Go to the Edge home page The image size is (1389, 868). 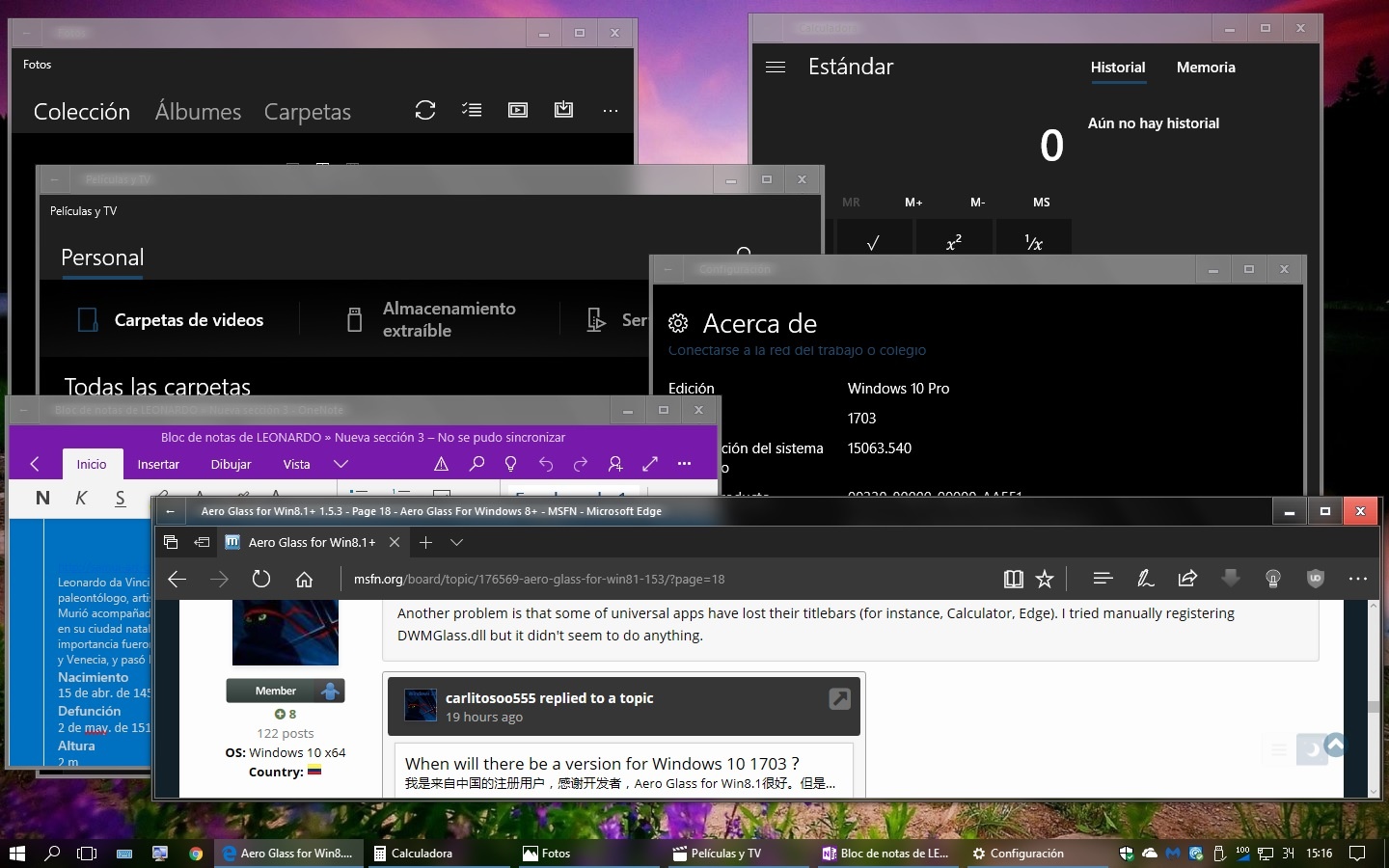304,579
